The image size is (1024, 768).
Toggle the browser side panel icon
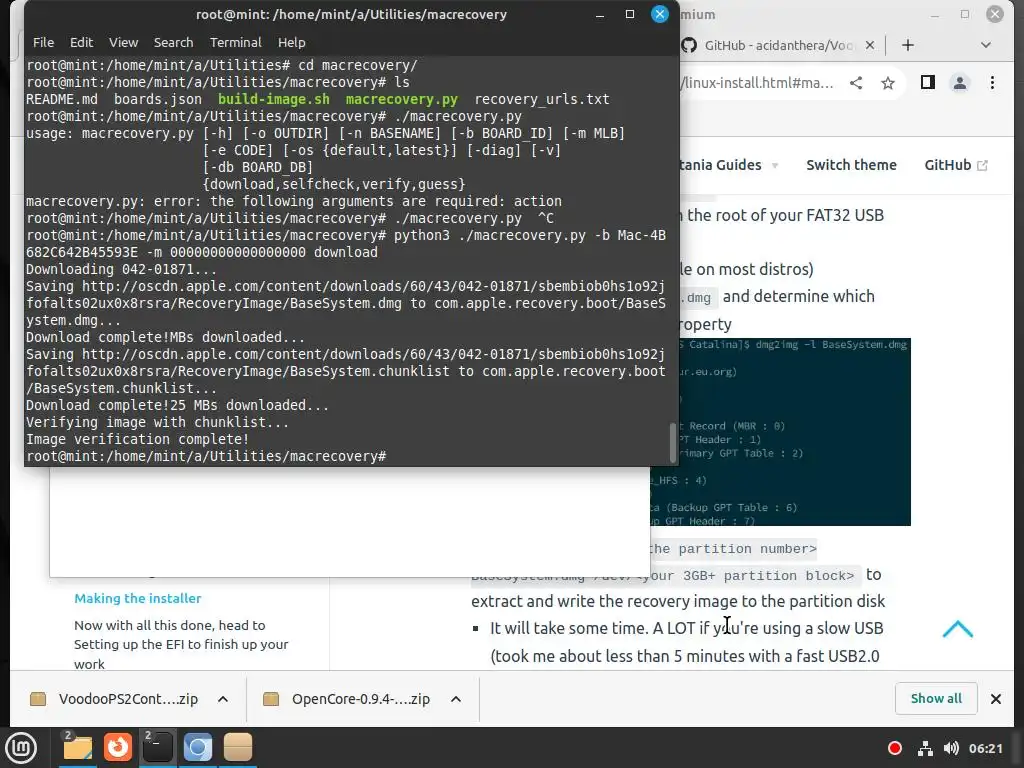coord(927,82)
